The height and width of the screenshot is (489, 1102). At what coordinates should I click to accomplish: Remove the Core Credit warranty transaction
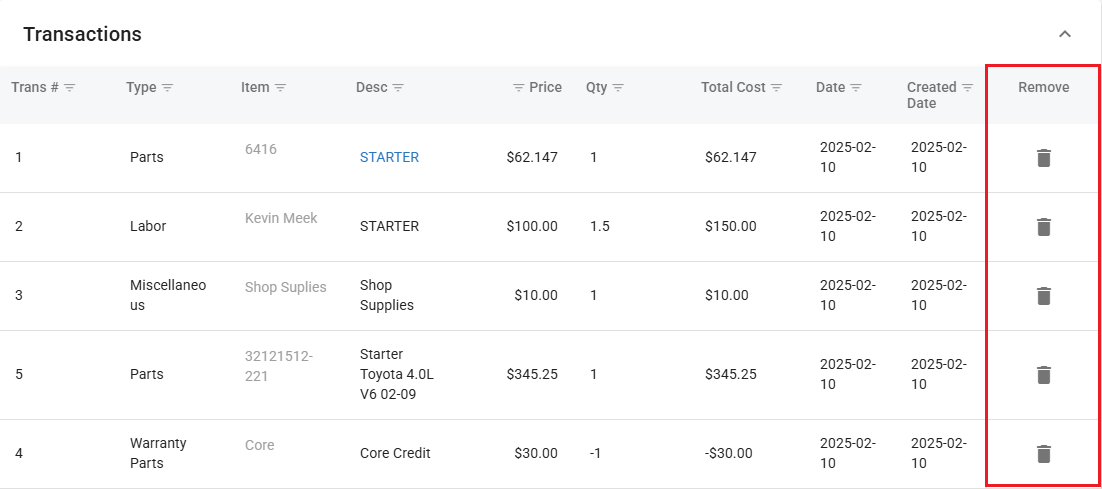tap(1043, 454)
